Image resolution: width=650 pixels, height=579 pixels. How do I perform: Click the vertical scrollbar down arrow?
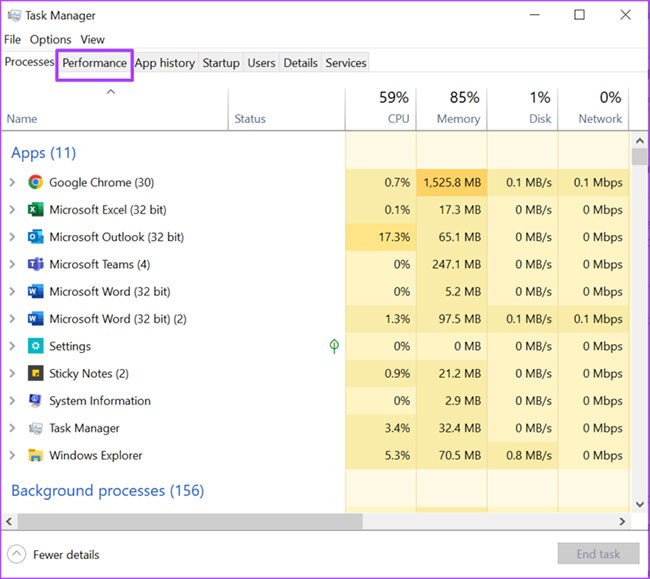(640, 504)
